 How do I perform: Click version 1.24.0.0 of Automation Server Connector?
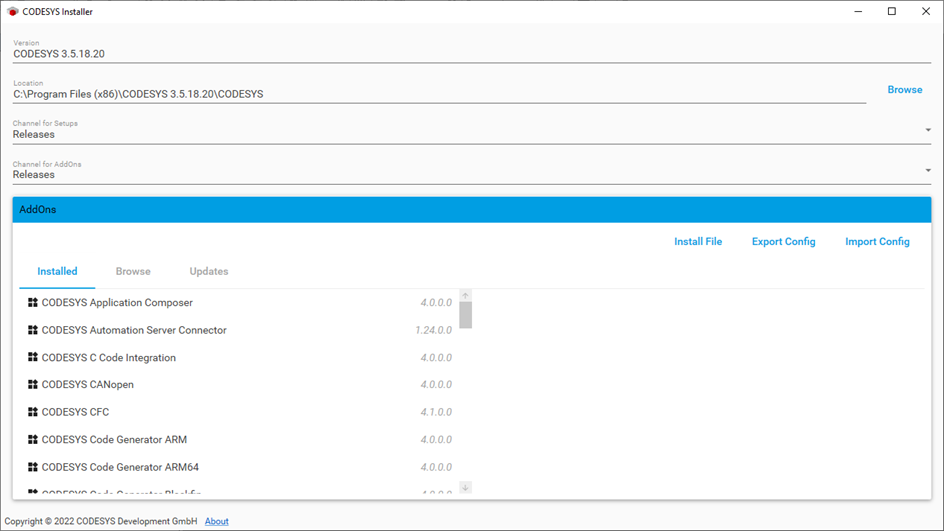pos(433,330)
